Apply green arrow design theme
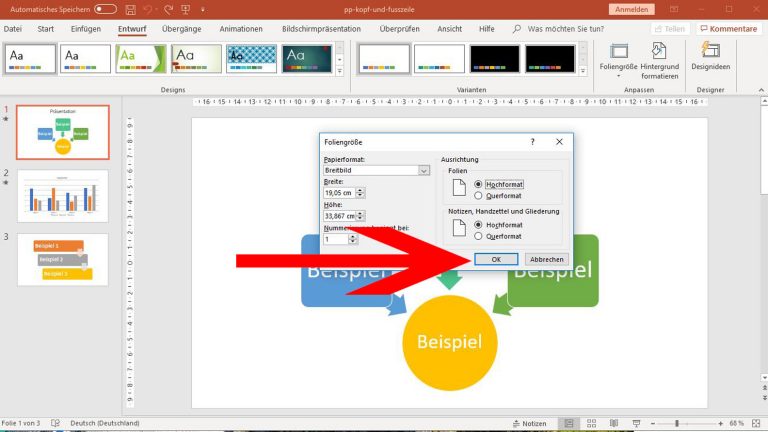768x432 pixels. [x=141, y=59]
